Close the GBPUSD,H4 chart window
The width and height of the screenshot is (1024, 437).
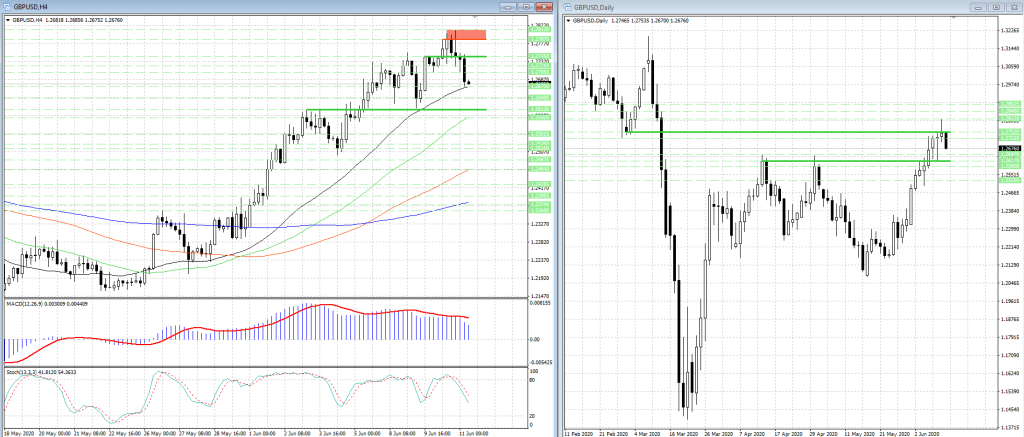544,7
